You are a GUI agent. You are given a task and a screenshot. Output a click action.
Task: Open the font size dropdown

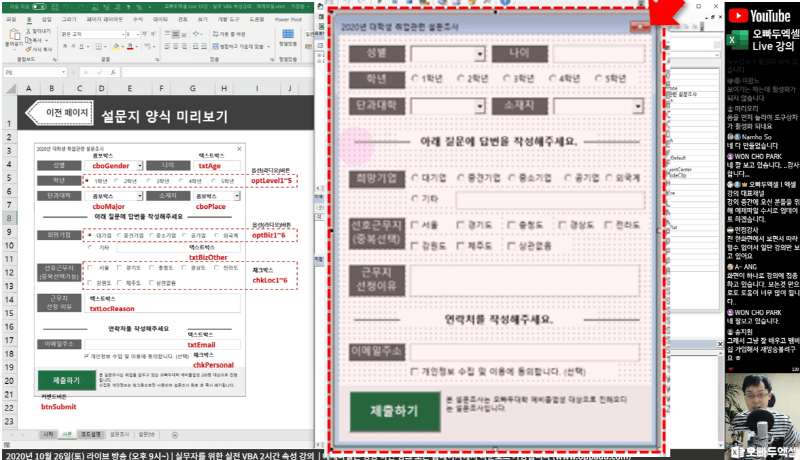click(138, 35)
